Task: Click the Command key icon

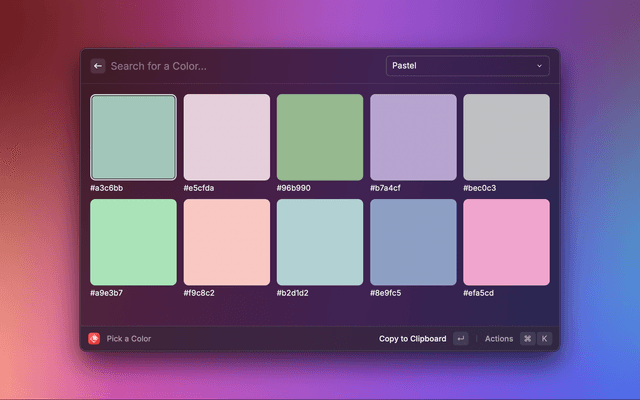Action: [x=527, y=339]
